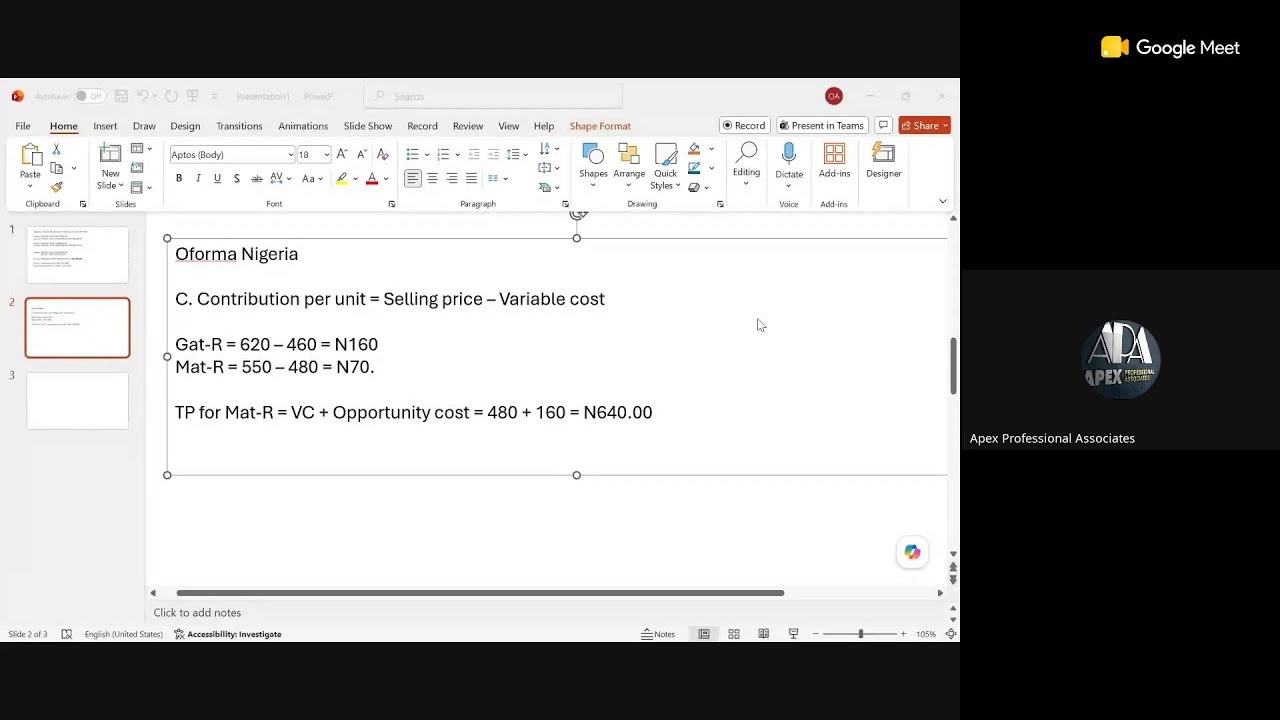Switch to the Insert tab
The image size is (1280, 720).
coord(105,126)
